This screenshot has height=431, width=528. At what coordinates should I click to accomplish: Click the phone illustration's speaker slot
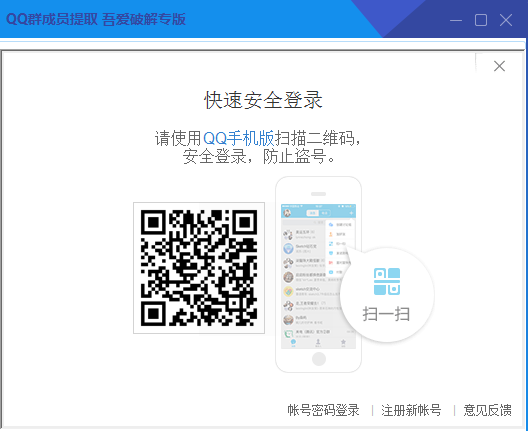tap(319, 194)
